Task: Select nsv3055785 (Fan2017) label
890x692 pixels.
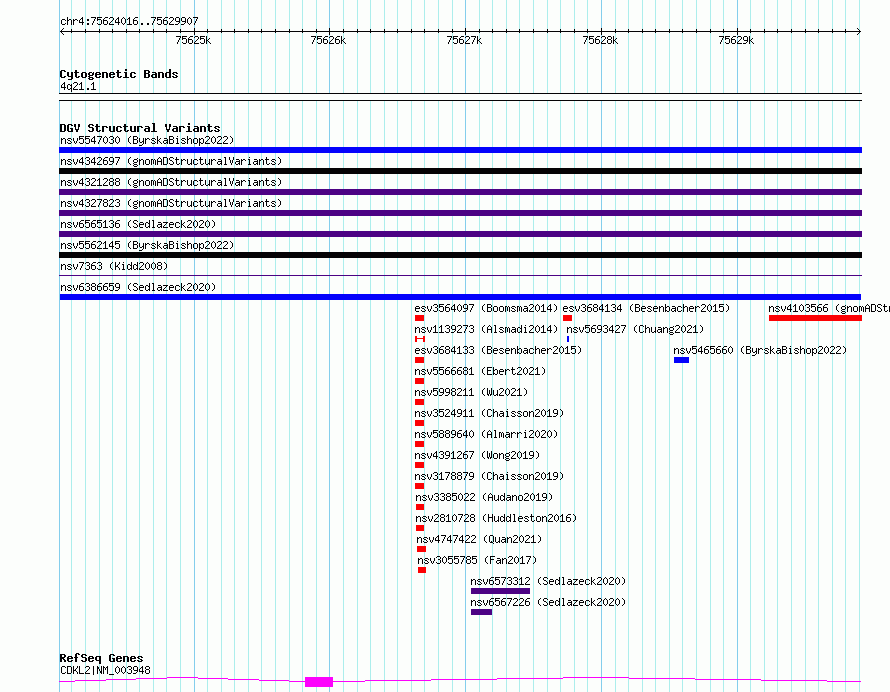Action: click(477, 560)
